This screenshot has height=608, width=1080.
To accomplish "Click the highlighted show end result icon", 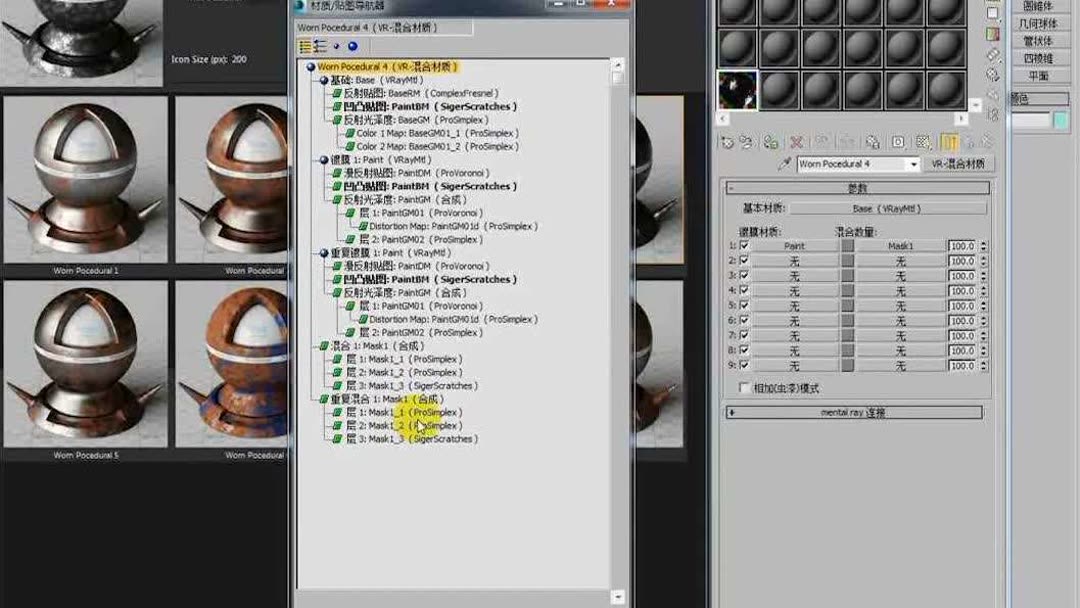I will pyautogui.click(x=951, y=142).
